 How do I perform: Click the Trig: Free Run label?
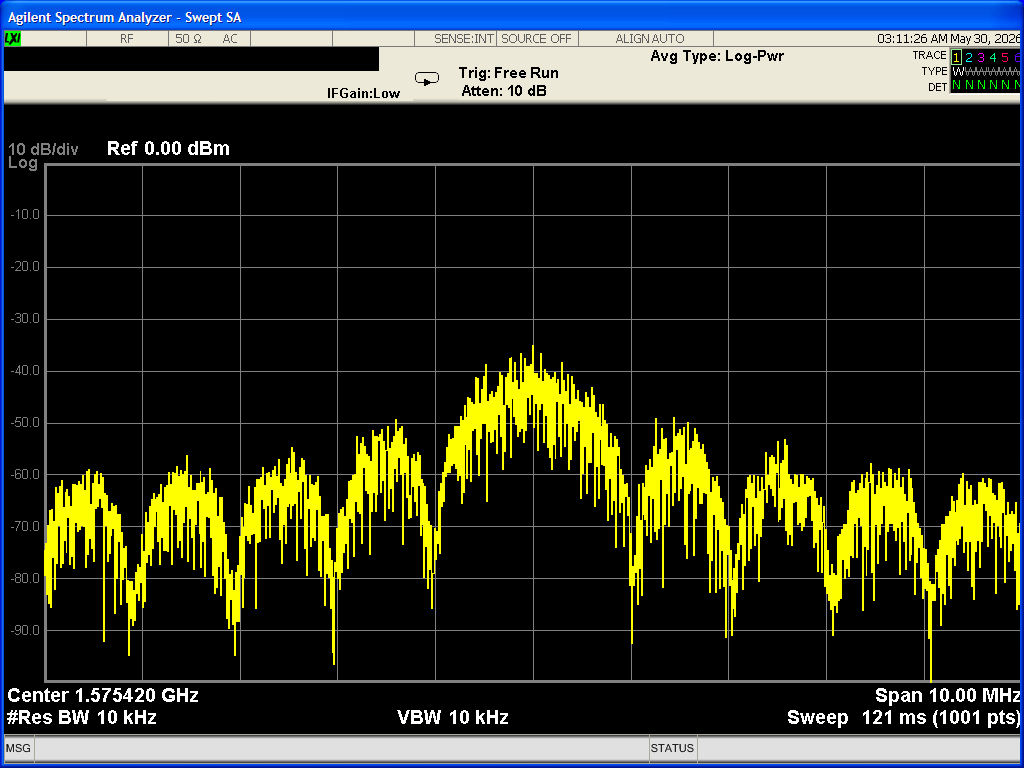click(508, 72)
